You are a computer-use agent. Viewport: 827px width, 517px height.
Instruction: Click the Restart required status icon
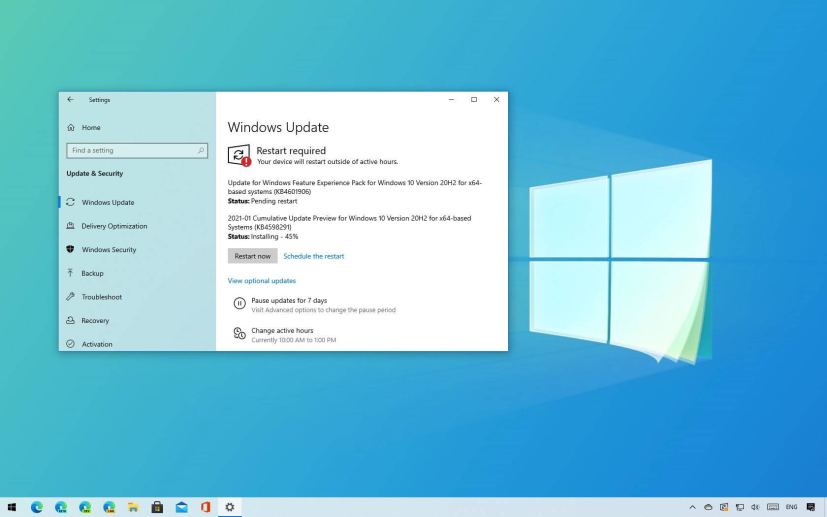click(x=239, y=155)
